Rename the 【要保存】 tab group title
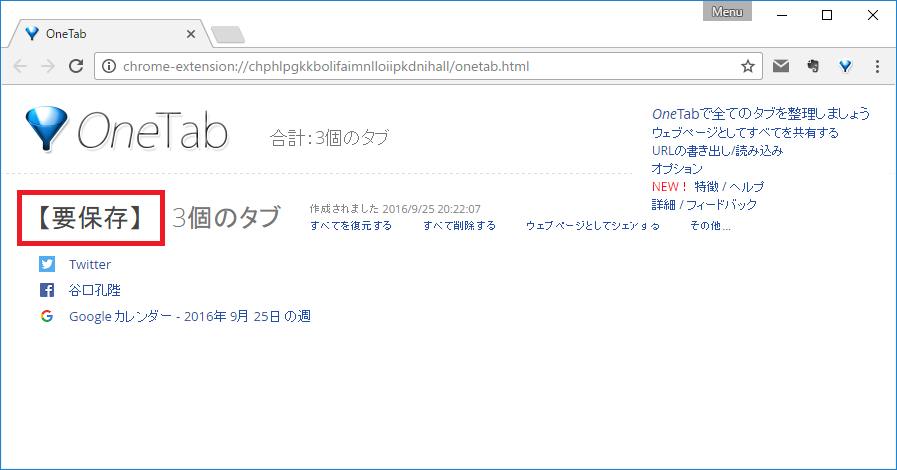The width and height of the screenshot is (897, 470). click(x=92, y=216)
